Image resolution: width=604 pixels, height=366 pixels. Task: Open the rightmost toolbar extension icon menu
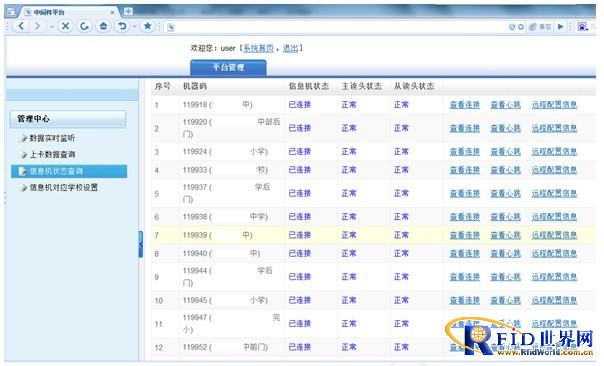[582, 27]
